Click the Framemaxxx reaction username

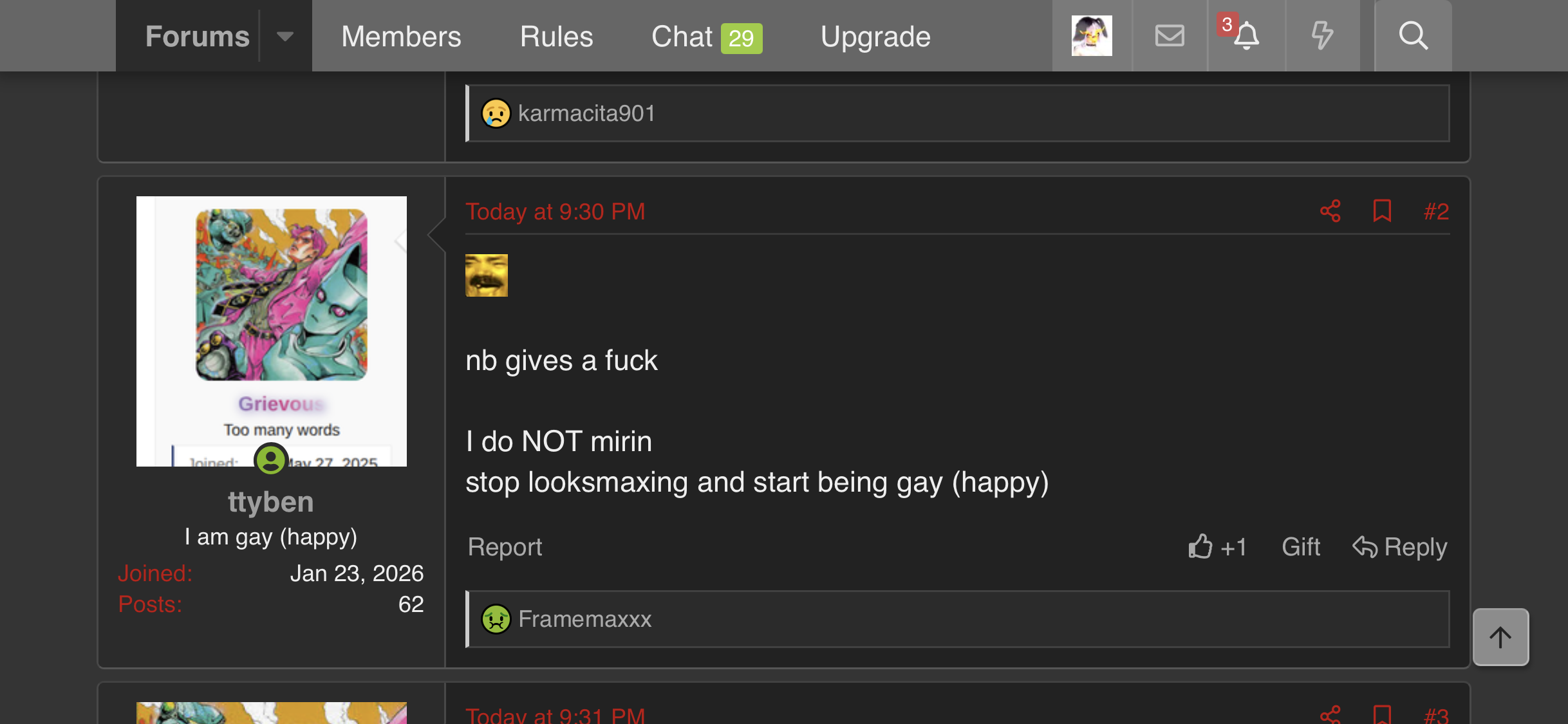584,619
